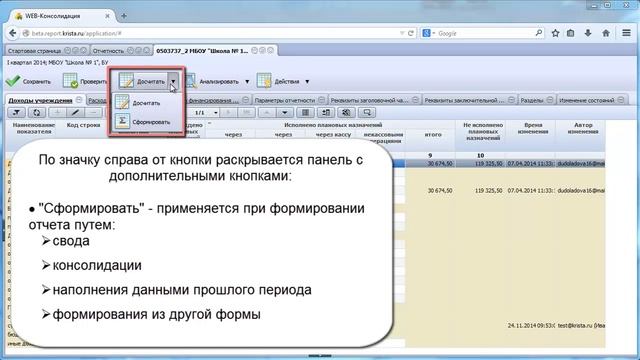The image size is (640, 360).
Task: Click the Исполнено плановых назначений column header
Action: pyautogui.click(x=333, y=125)
